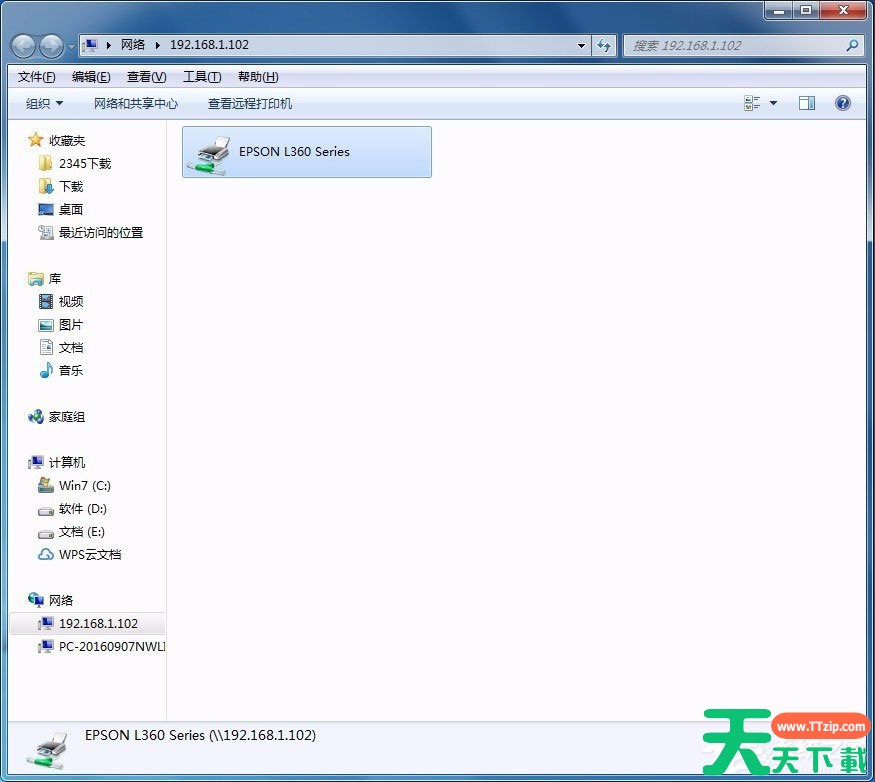Expand the address bar history dropdown
Image resolution: width=875 pixels, height=782 pixels.
(582, 45)
